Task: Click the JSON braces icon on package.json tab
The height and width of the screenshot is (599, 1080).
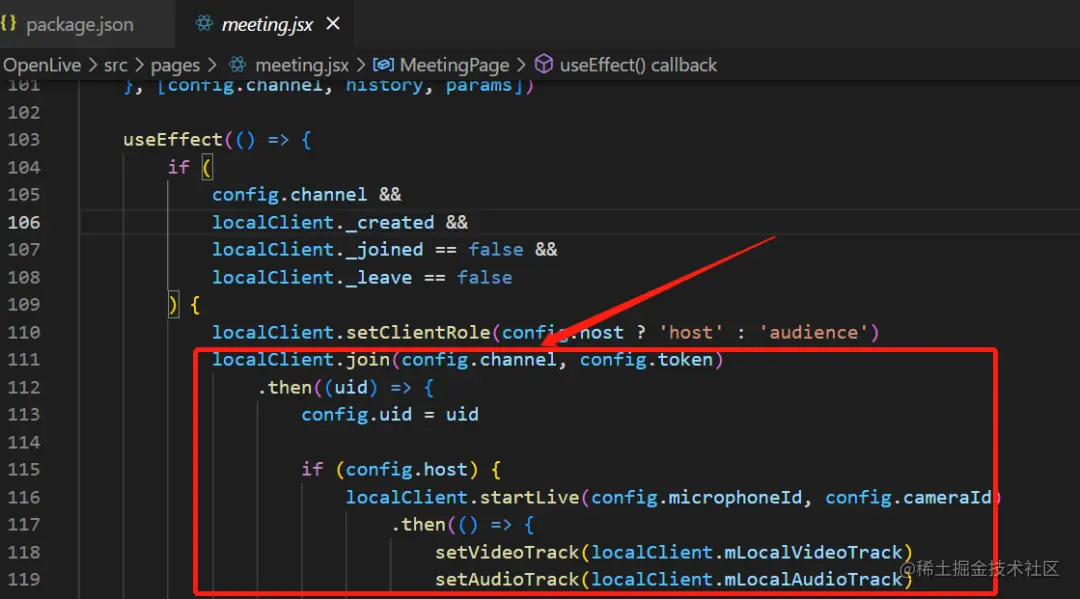Action: click(x=8, y=23)
